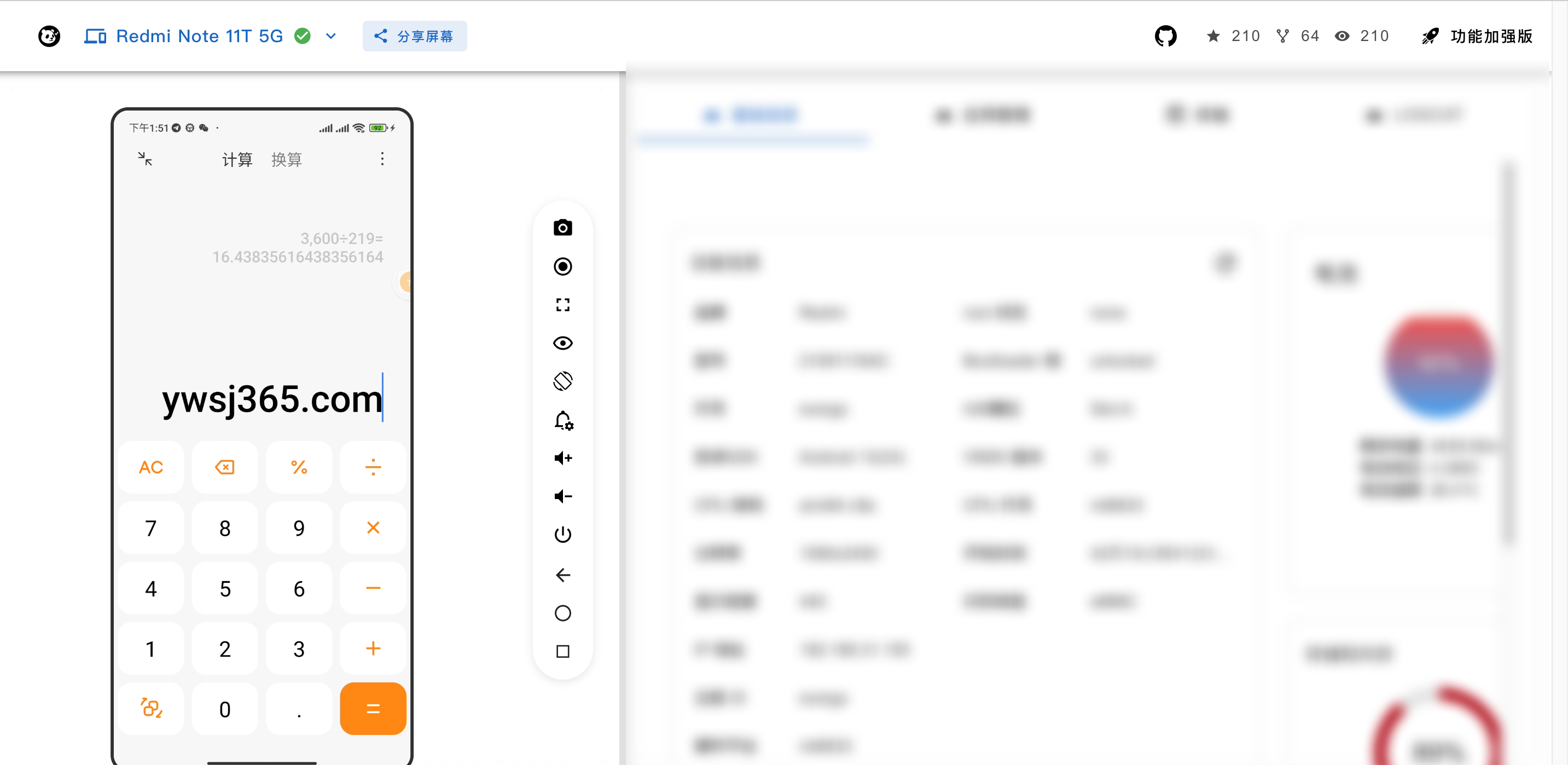Screen dimensions: 1568x765
Task: Start screen recording with the record icon
Action: point(562,266)
